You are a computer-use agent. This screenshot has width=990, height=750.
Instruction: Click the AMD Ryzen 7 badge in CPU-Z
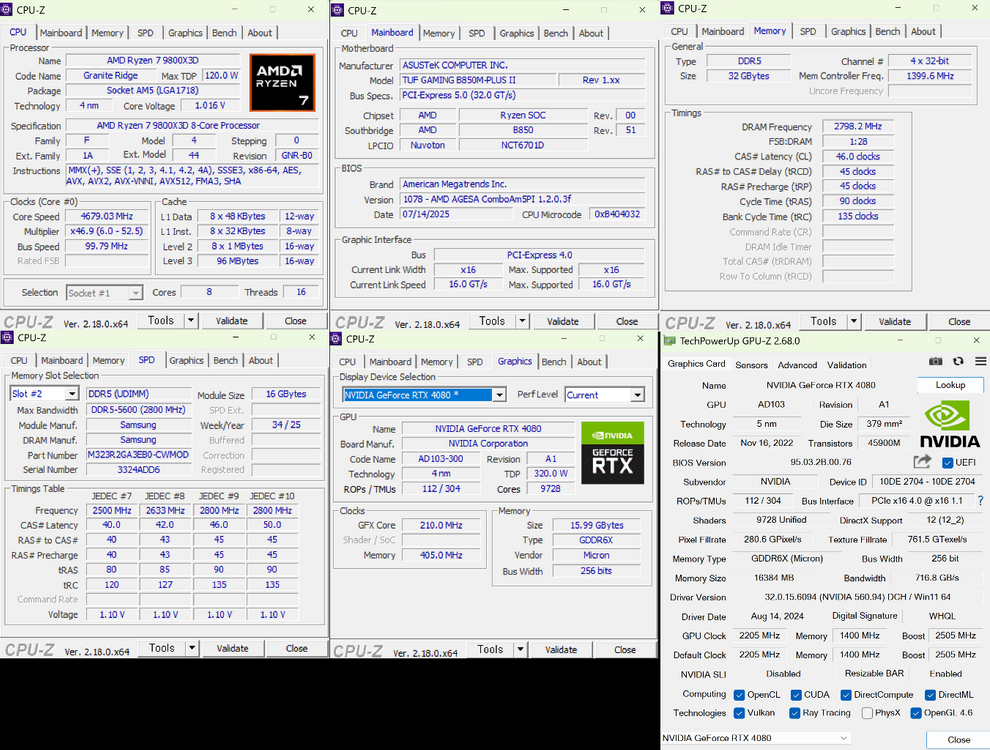point(281,80)
